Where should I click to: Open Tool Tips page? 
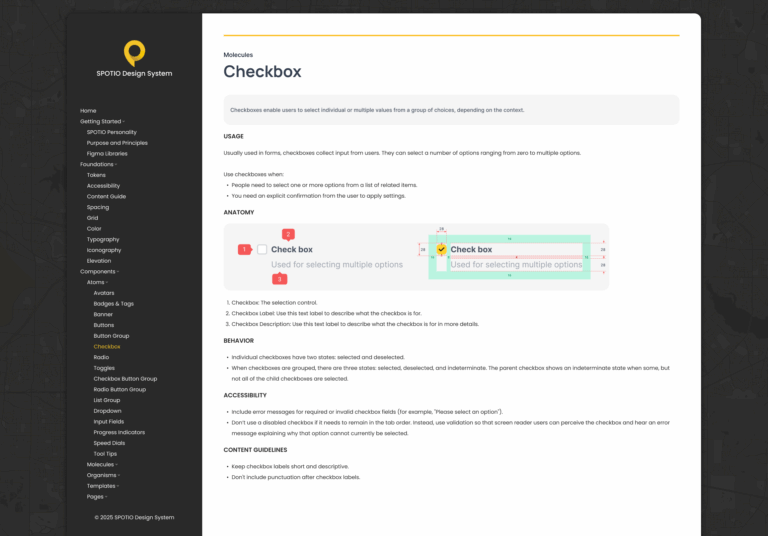click(x=105, y=454)
